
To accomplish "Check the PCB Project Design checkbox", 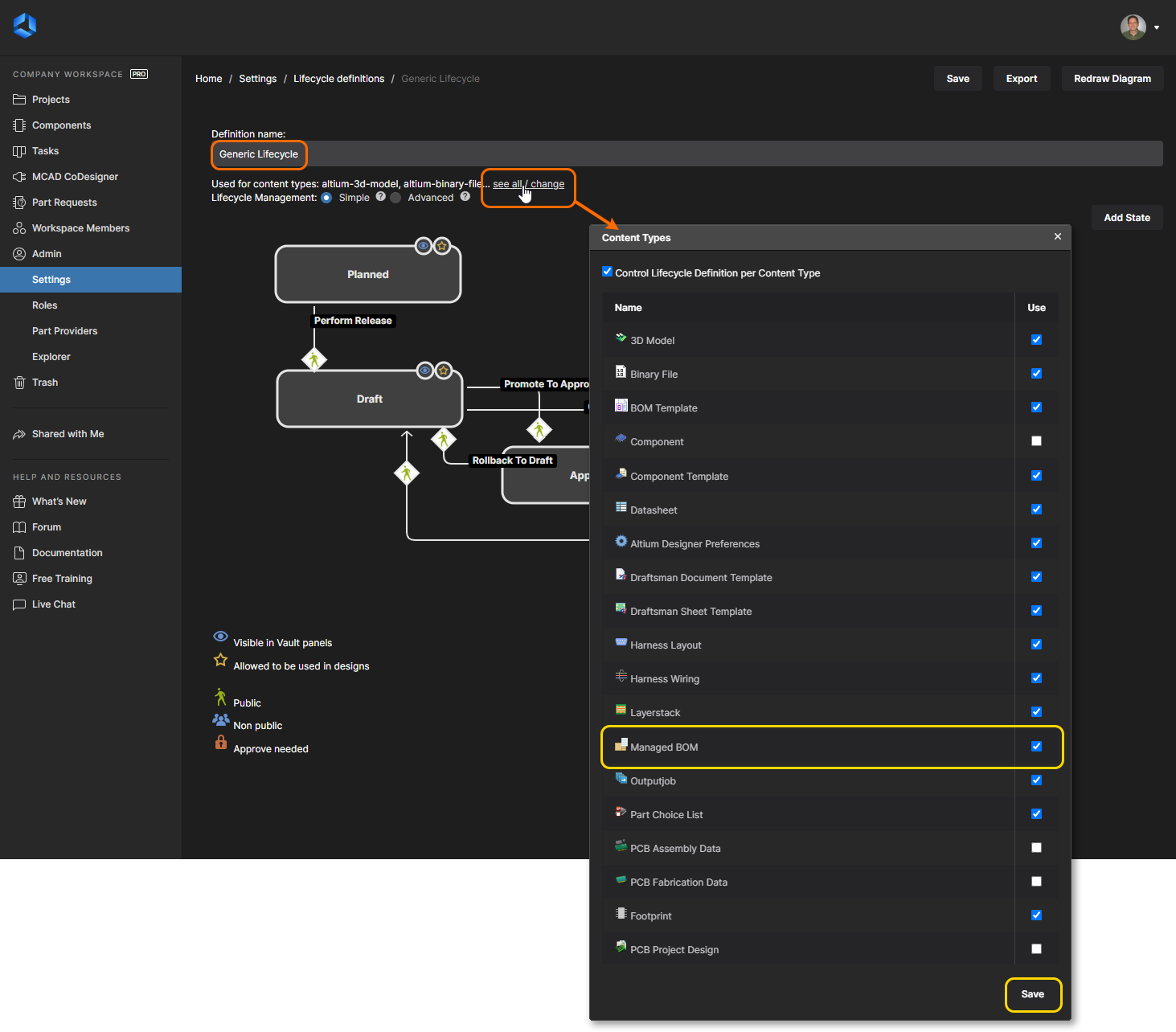I will [x=1037, y=949].
